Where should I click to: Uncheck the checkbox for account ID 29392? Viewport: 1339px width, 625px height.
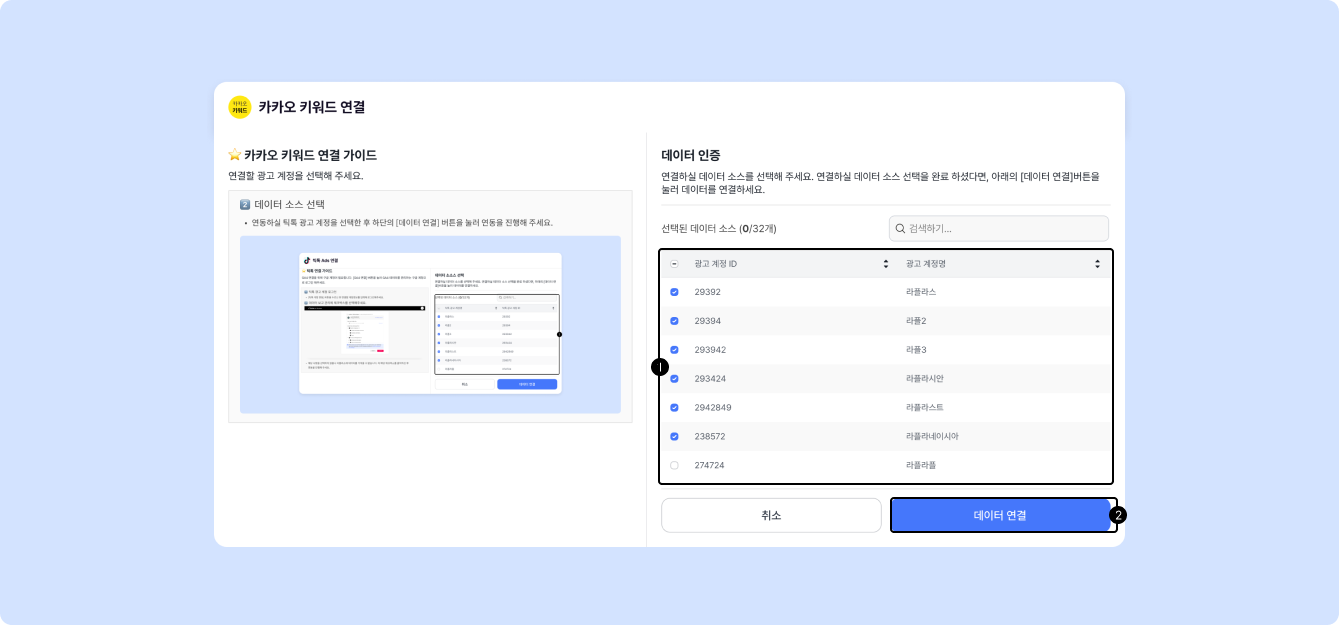(674, 292)
